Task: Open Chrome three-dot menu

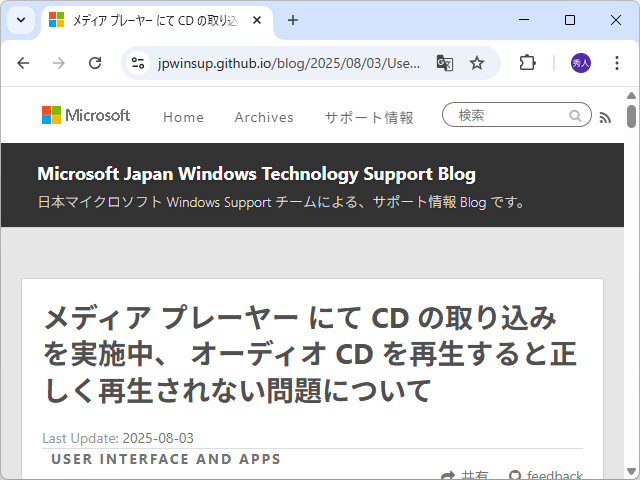Action: coord(617,63)
